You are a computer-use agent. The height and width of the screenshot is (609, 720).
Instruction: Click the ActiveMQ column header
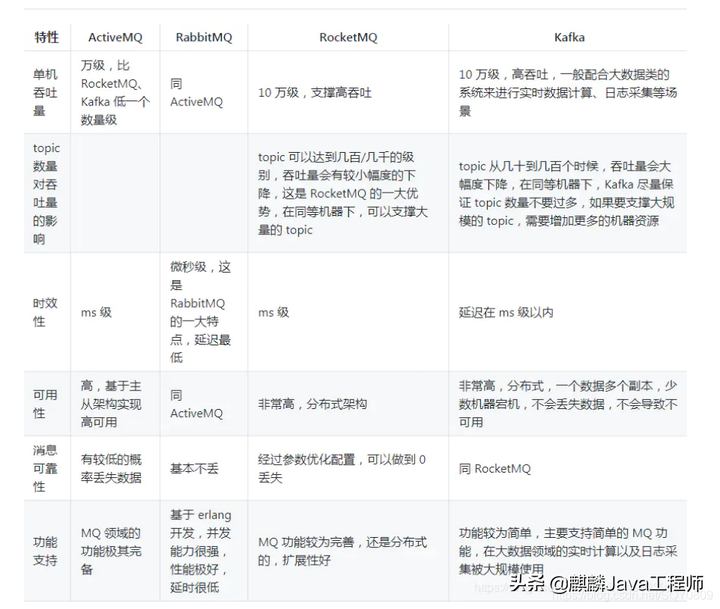115,37
